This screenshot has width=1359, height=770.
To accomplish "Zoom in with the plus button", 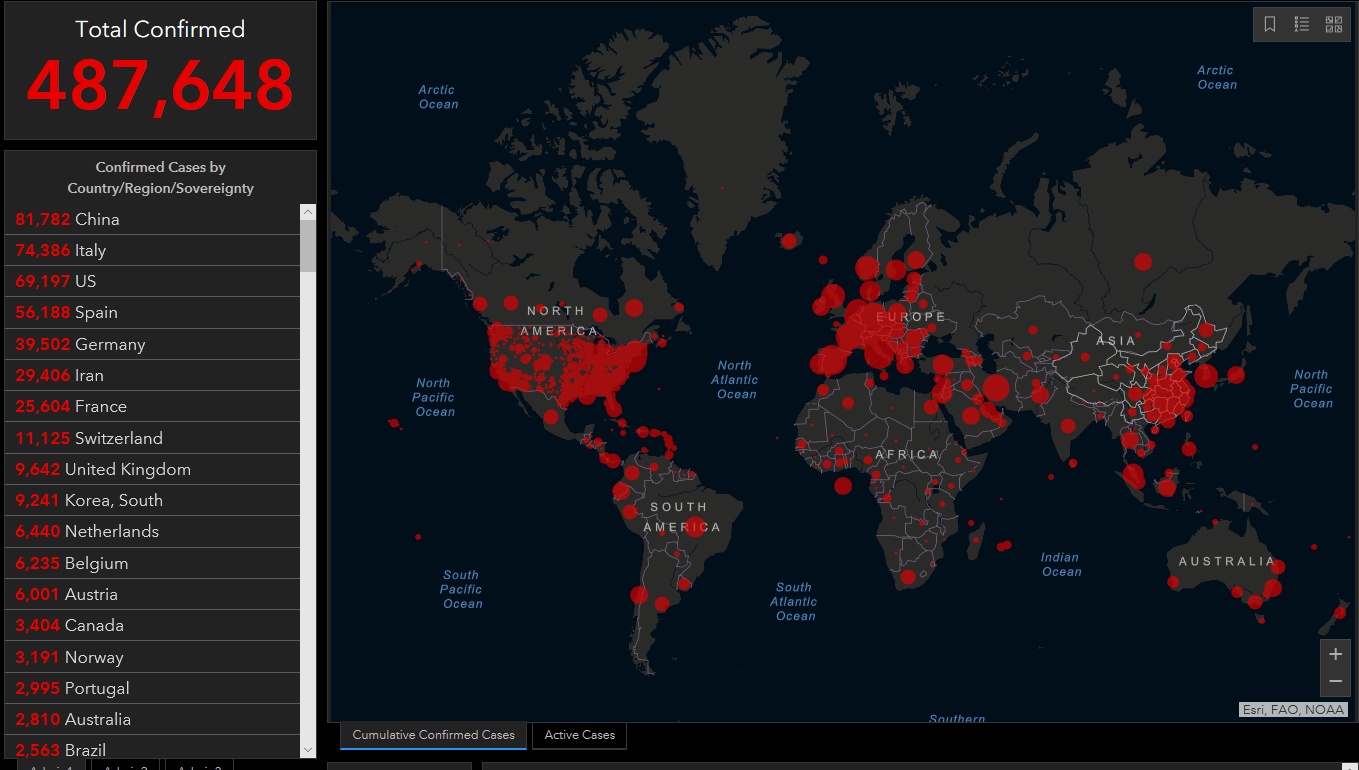I will (x=1335, y=655).
